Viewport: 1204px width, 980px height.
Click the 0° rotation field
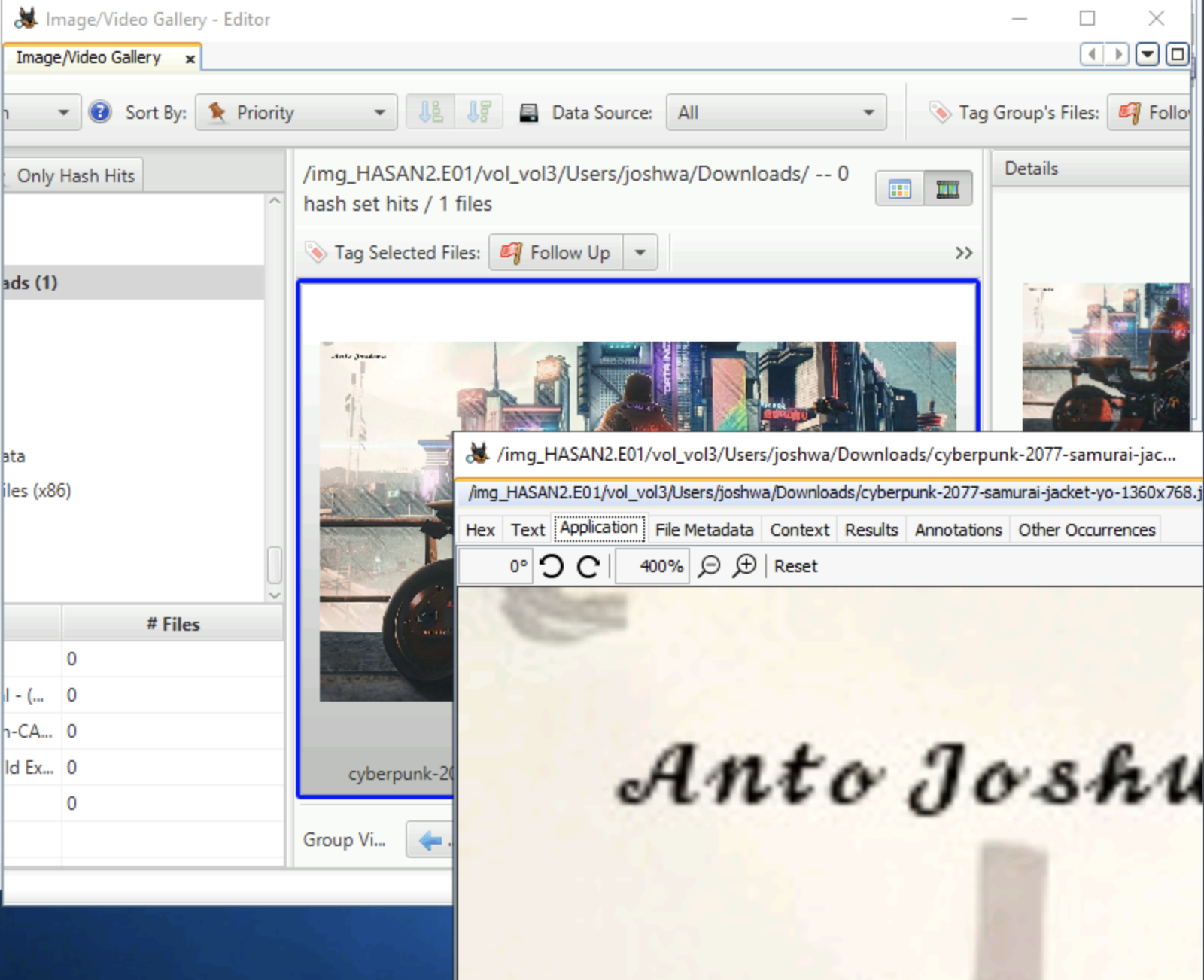coord(496,566)
